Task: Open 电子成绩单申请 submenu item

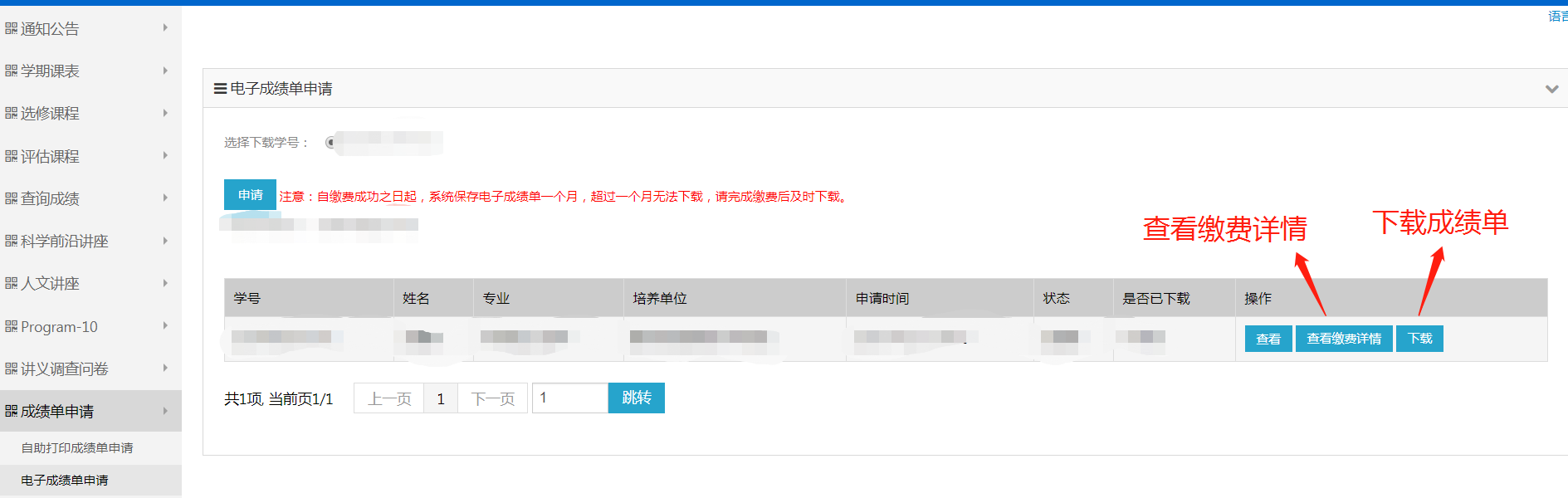Action: [65, 481]
